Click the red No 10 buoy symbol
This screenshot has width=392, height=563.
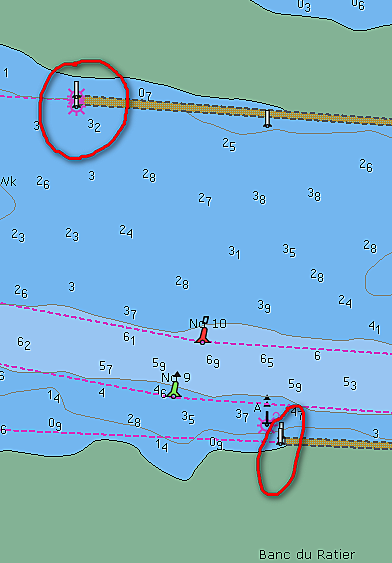(203, 335)
